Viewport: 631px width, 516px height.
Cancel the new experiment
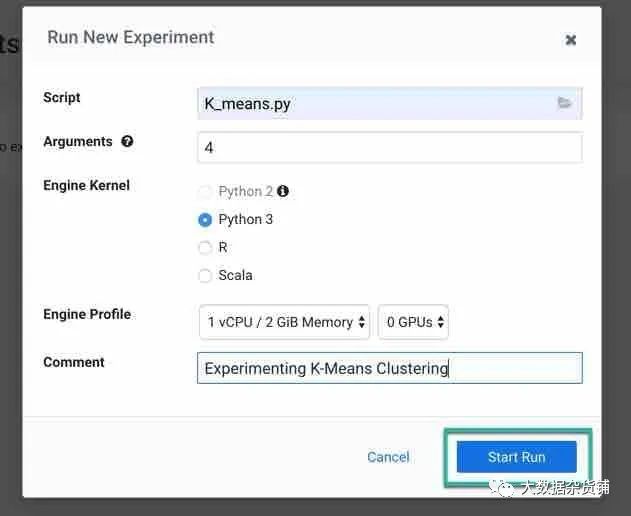tap(388, 457)
